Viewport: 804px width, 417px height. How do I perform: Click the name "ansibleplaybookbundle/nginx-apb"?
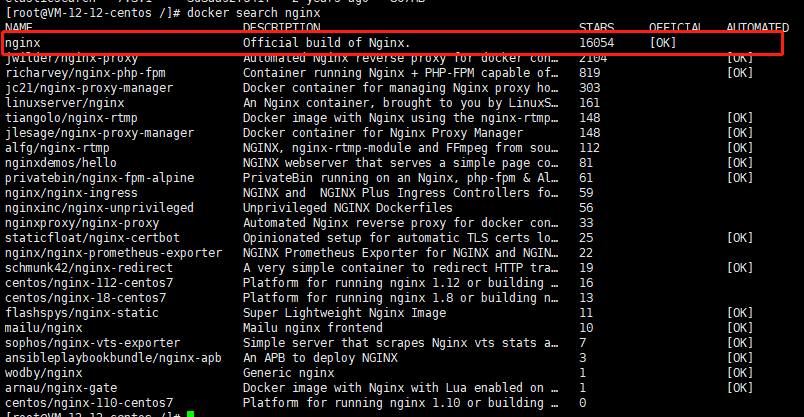pos(113,358)
